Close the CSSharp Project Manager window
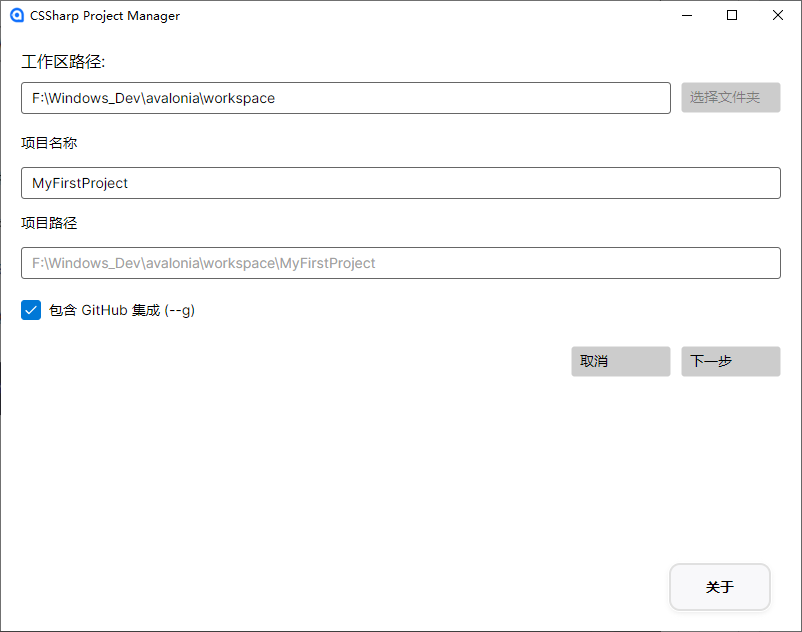Screen dimensions: 802x632 pos(777,15)
